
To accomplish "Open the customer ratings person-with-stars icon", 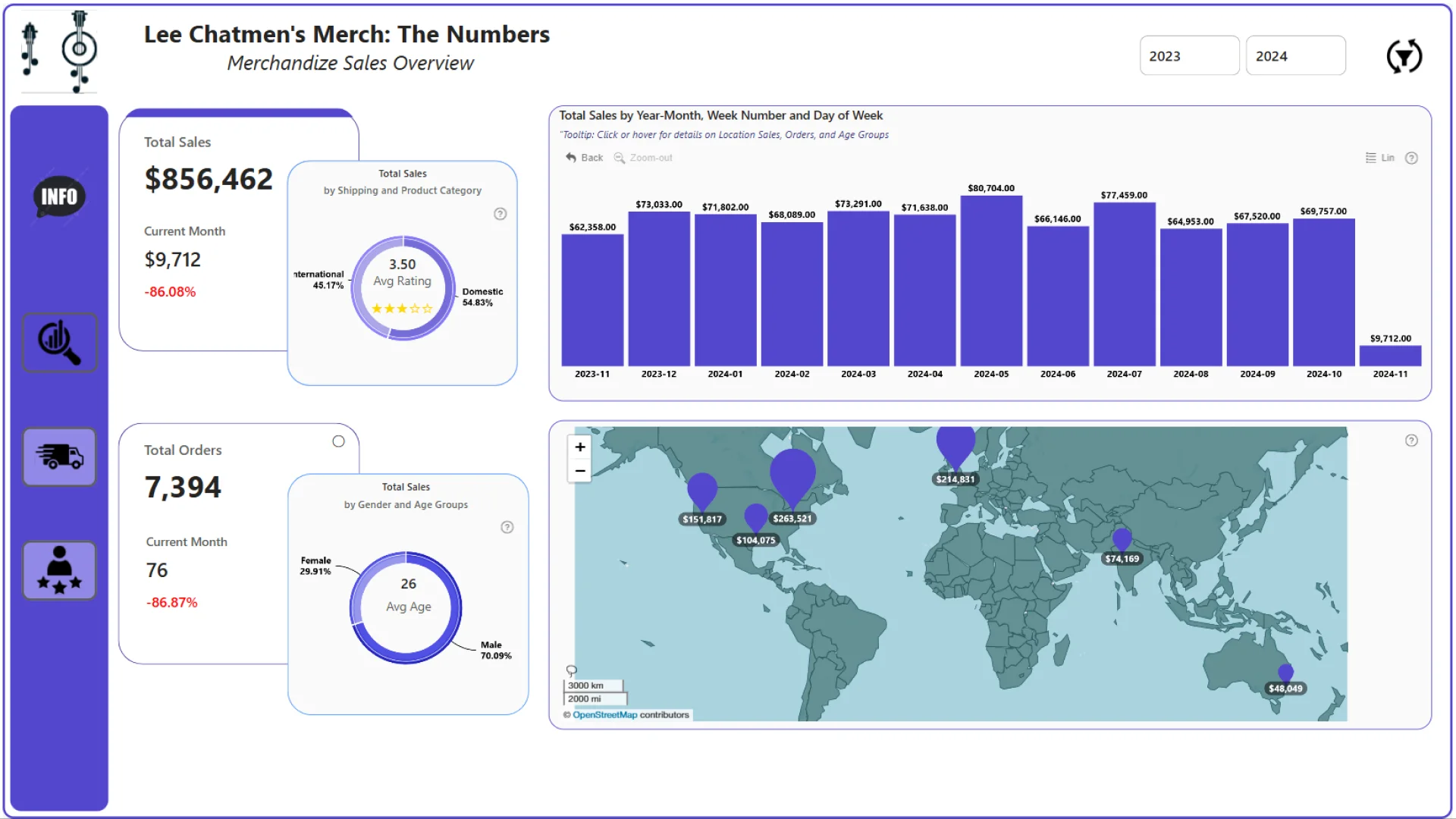I will coord(59,570).
